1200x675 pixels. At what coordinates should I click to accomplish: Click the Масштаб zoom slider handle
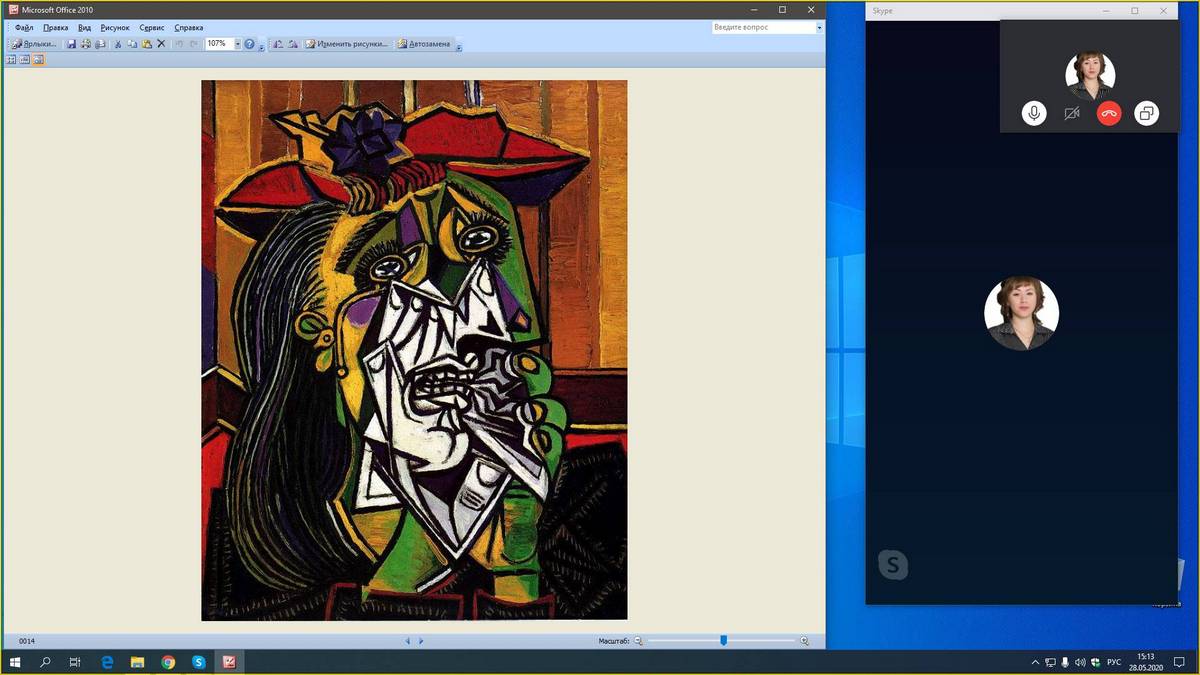[723, 641]
